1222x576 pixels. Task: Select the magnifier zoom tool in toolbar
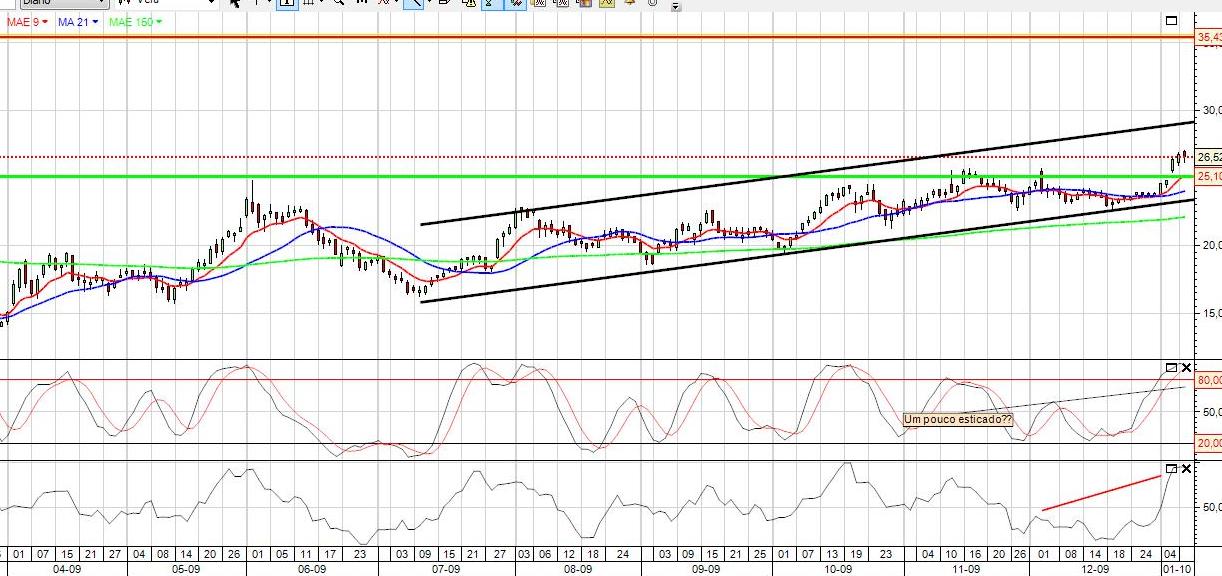(338, 4)
